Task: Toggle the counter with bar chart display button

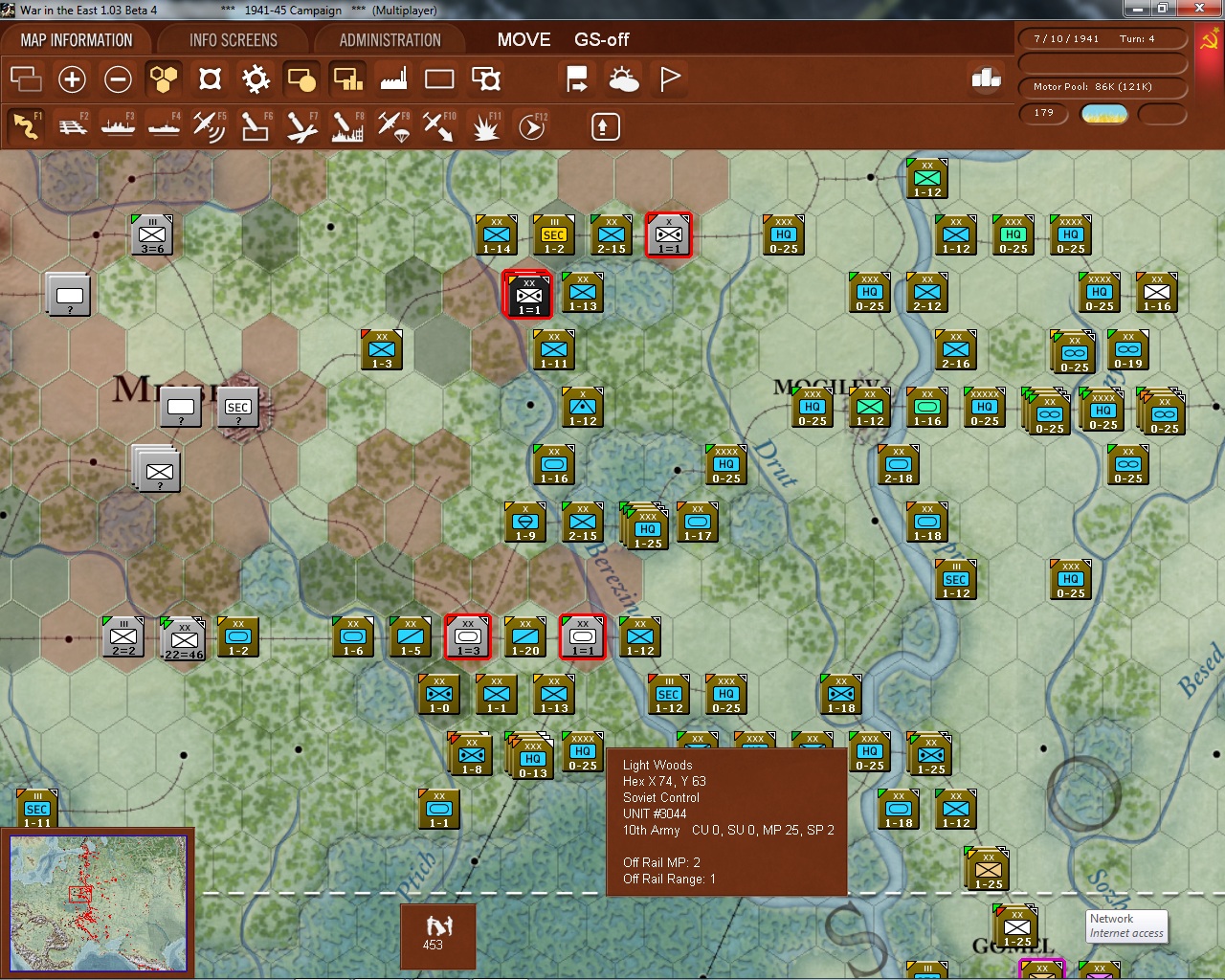Action: 347,78
